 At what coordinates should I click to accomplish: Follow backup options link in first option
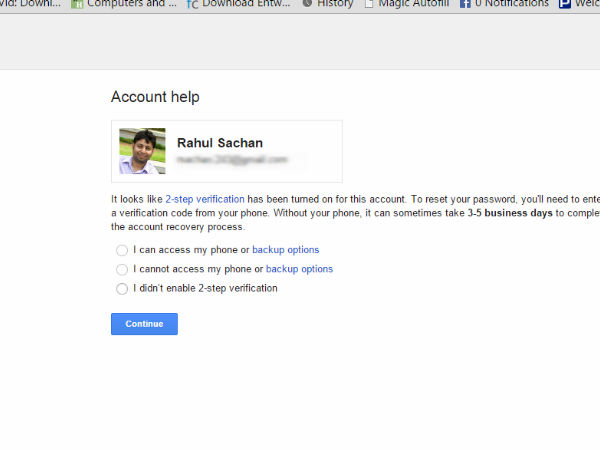coord(285,250)
